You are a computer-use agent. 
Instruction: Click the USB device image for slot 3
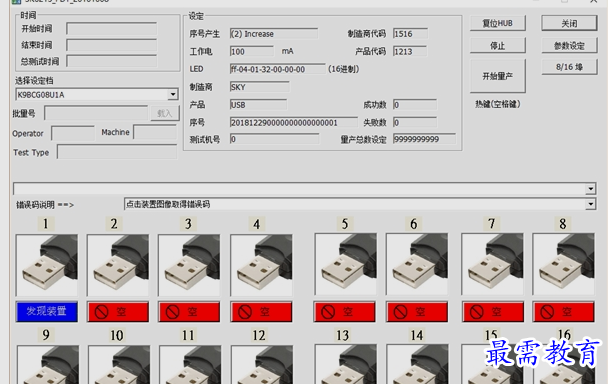point(189,265)
